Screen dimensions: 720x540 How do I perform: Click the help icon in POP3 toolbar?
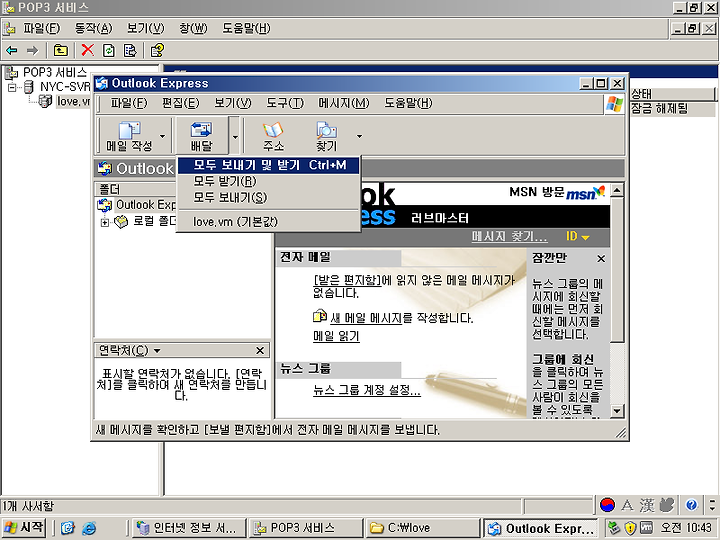pyautogui.click(x=157, y=50)
